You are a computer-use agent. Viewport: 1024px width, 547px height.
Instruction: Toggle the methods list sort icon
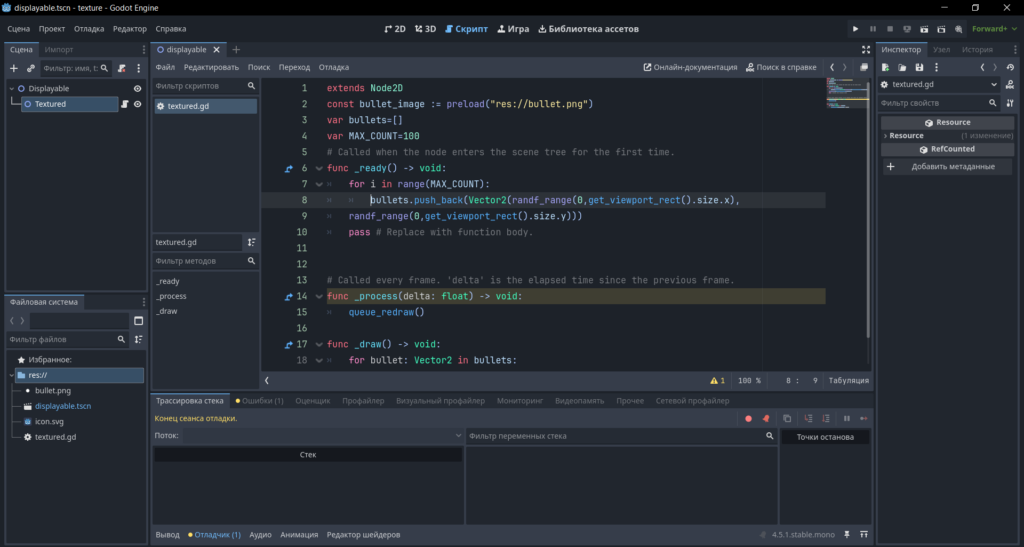pyautogui.click(x=251, y=242)
